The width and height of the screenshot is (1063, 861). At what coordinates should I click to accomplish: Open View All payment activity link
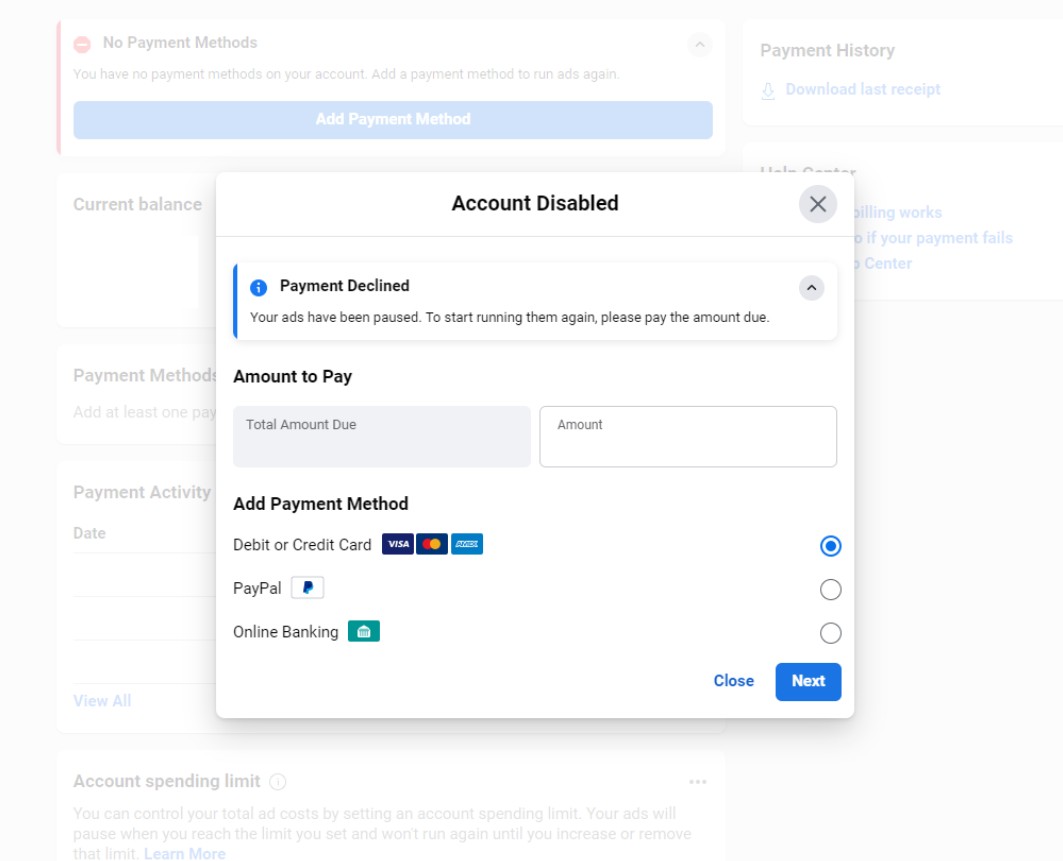(102, 701)
